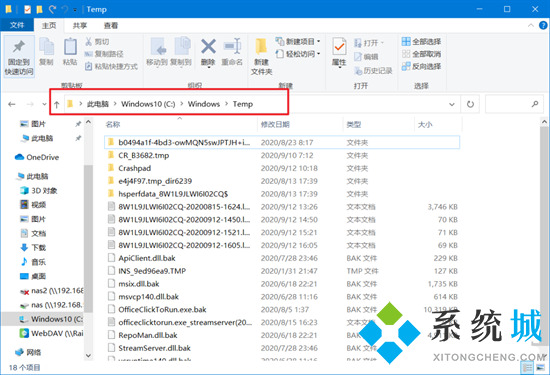Select Windows10 (C:) drive in navigation pane
550x375 pixels.
click(51, 319)
